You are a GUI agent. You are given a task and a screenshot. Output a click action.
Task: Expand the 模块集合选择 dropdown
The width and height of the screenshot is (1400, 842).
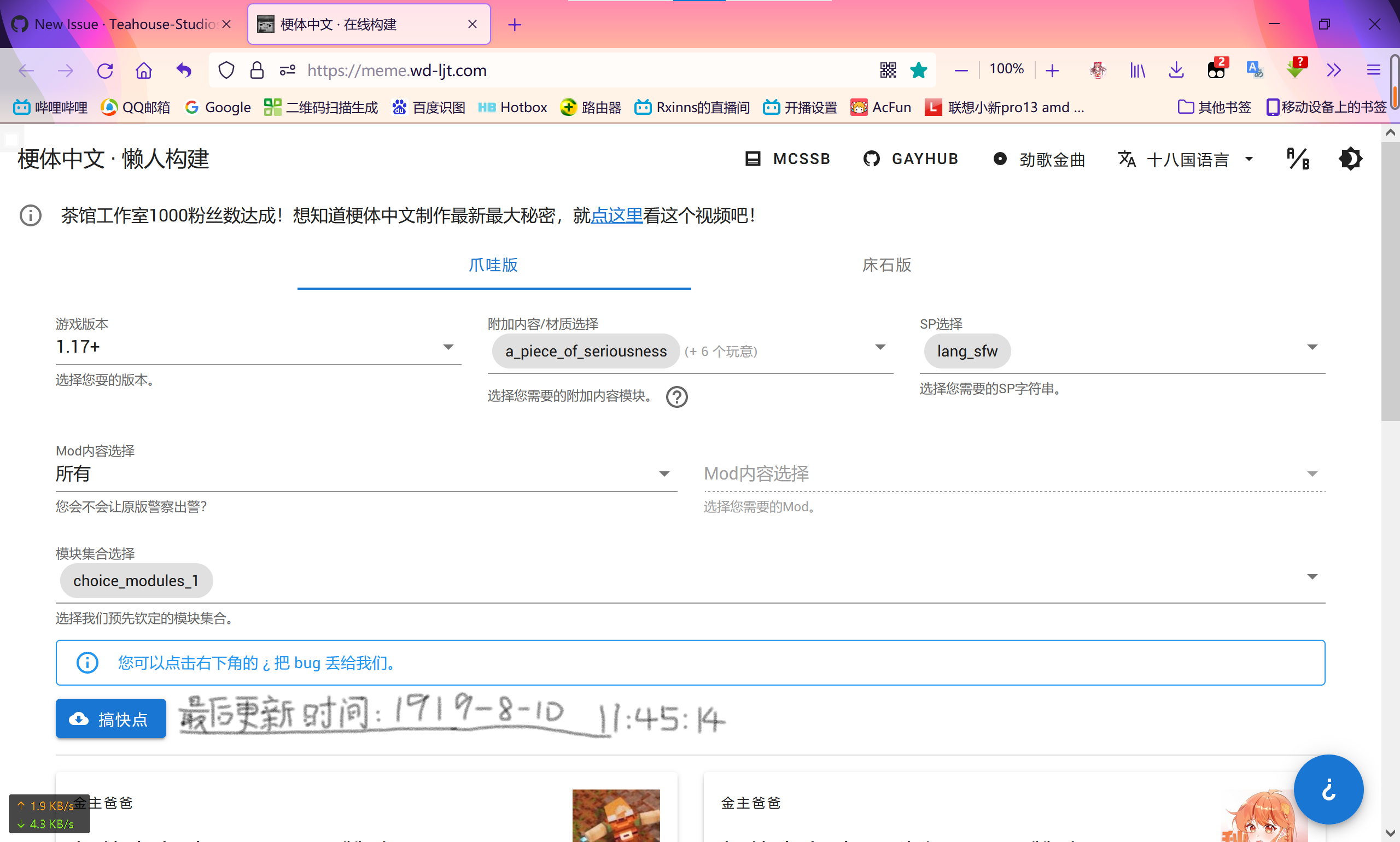1312,576
